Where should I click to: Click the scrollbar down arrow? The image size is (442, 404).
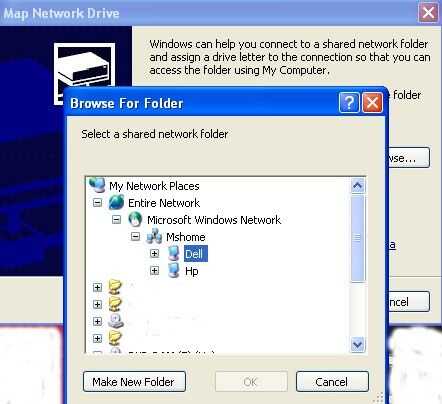coord(358,344)
